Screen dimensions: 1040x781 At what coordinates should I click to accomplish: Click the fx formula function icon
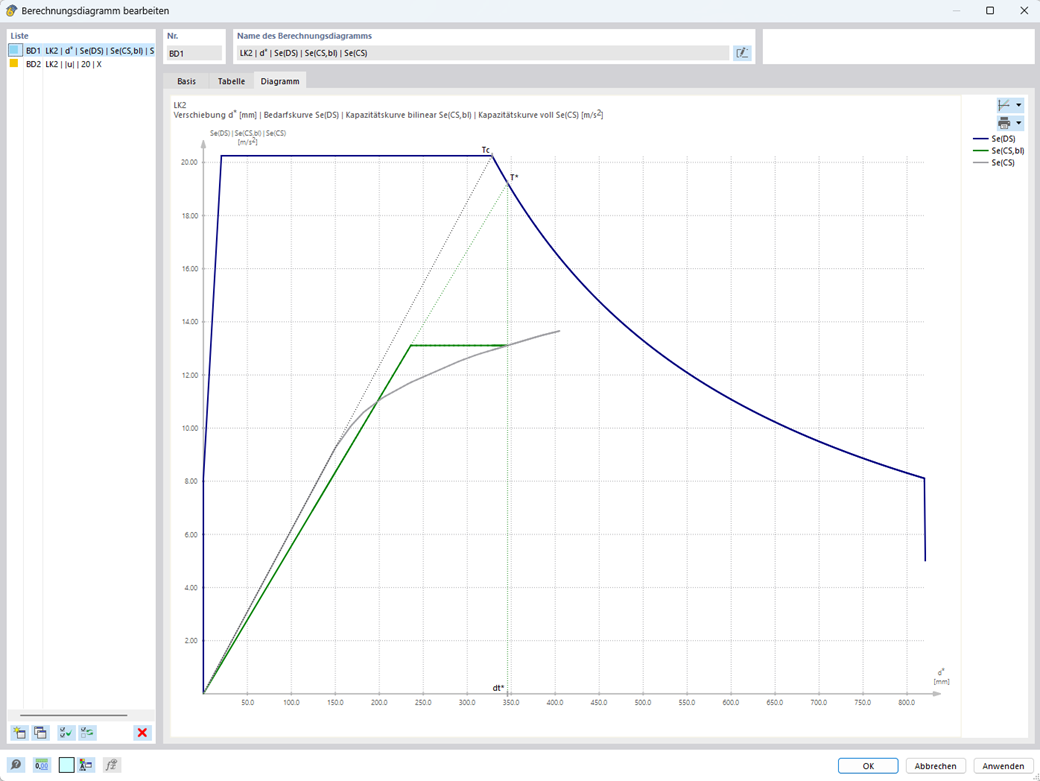tap(111, 765)
